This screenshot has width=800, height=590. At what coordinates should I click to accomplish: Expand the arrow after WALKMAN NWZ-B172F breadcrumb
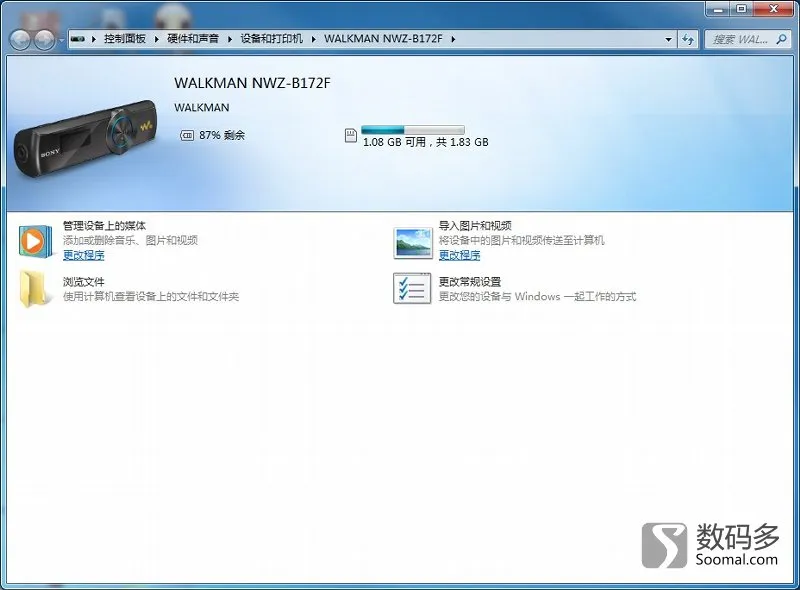453,39
